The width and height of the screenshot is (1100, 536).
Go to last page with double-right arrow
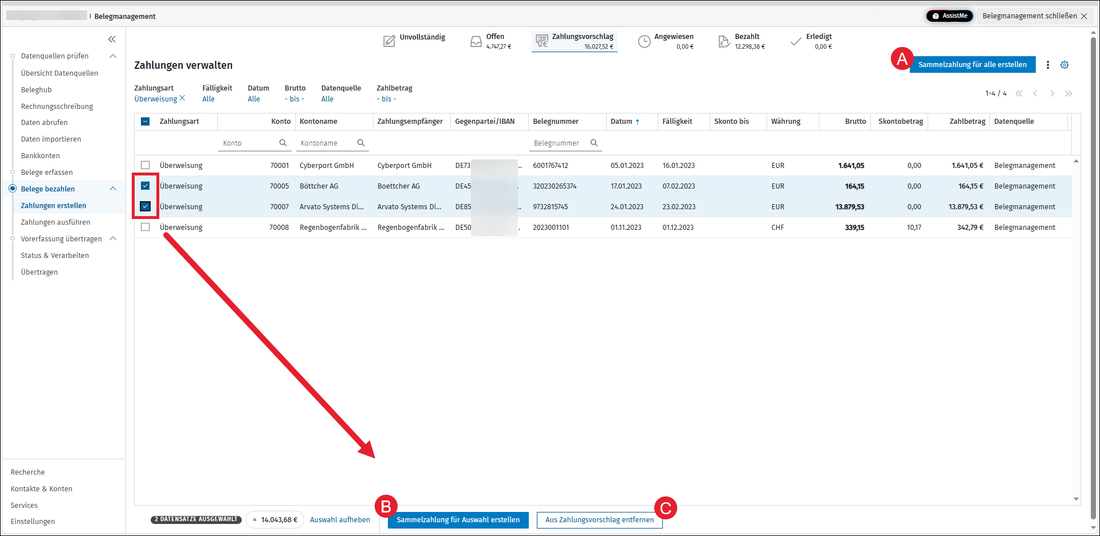pos(1068,93)
